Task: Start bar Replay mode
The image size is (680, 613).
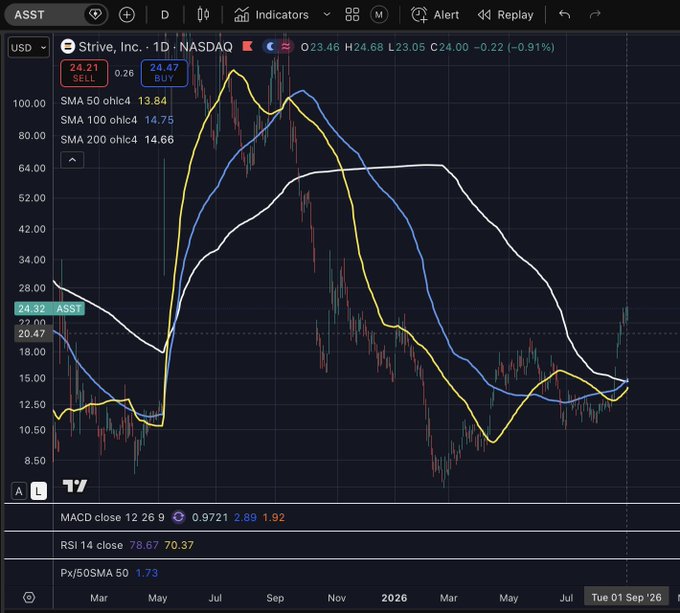Action: click(x=506, y=15)
